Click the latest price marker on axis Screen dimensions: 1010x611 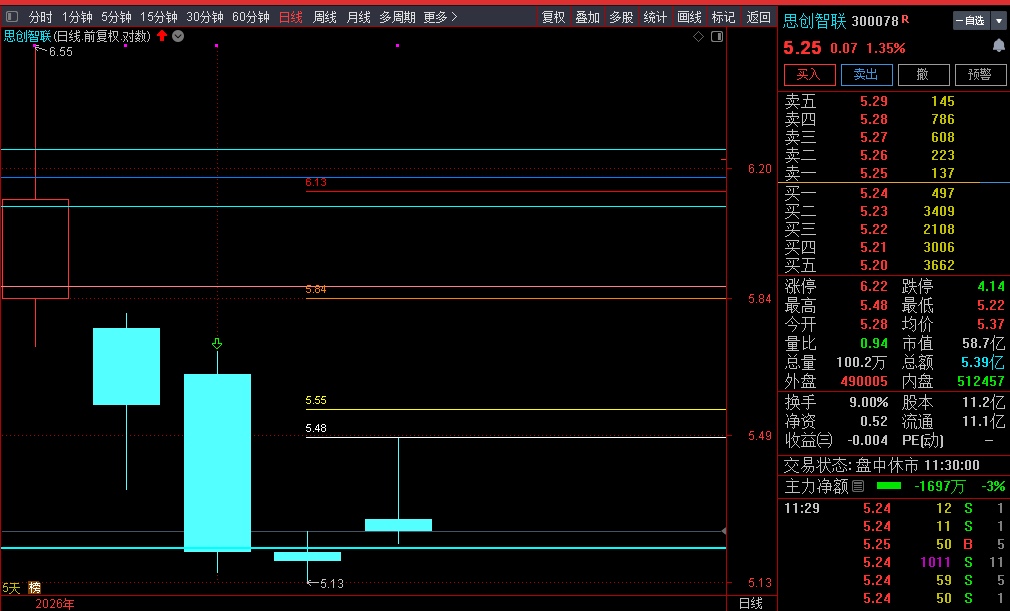tap(724, 531)
